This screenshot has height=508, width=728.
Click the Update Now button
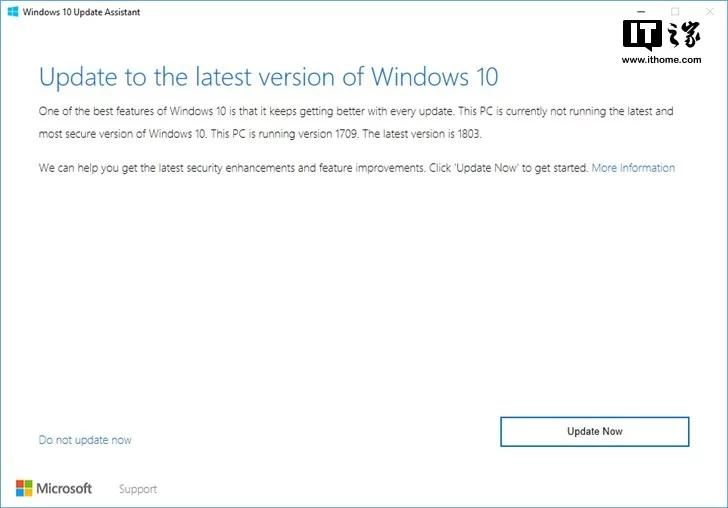595,431
